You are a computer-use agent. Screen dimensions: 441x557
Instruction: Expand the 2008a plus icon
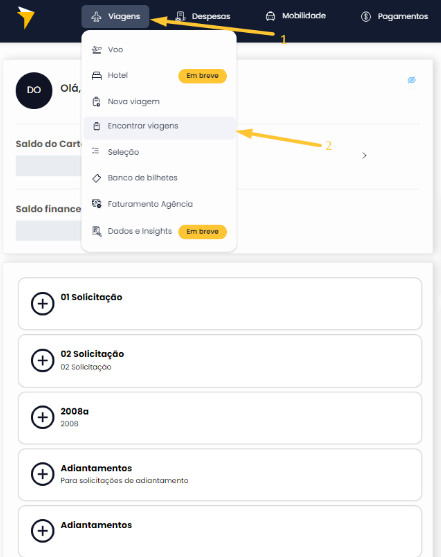click(43, 417)
